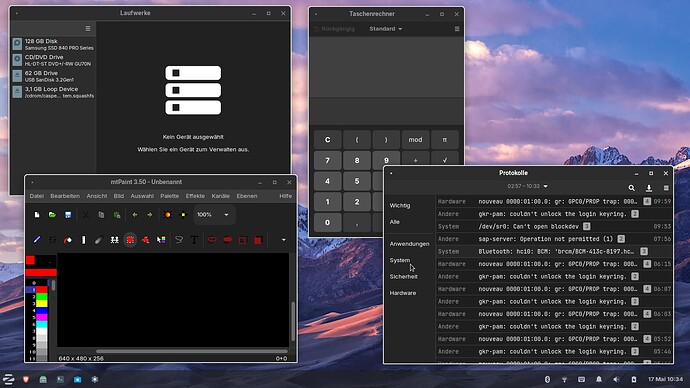
Task: Select CD/DVD Drive in Laufwerke
Action: click(53, 60)
